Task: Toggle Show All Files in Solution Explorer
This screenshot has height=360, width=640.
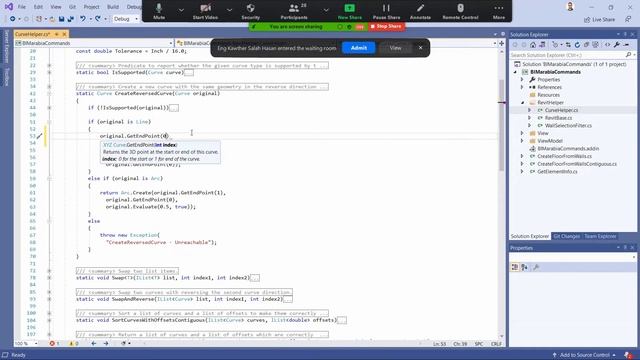Action: 596,45
